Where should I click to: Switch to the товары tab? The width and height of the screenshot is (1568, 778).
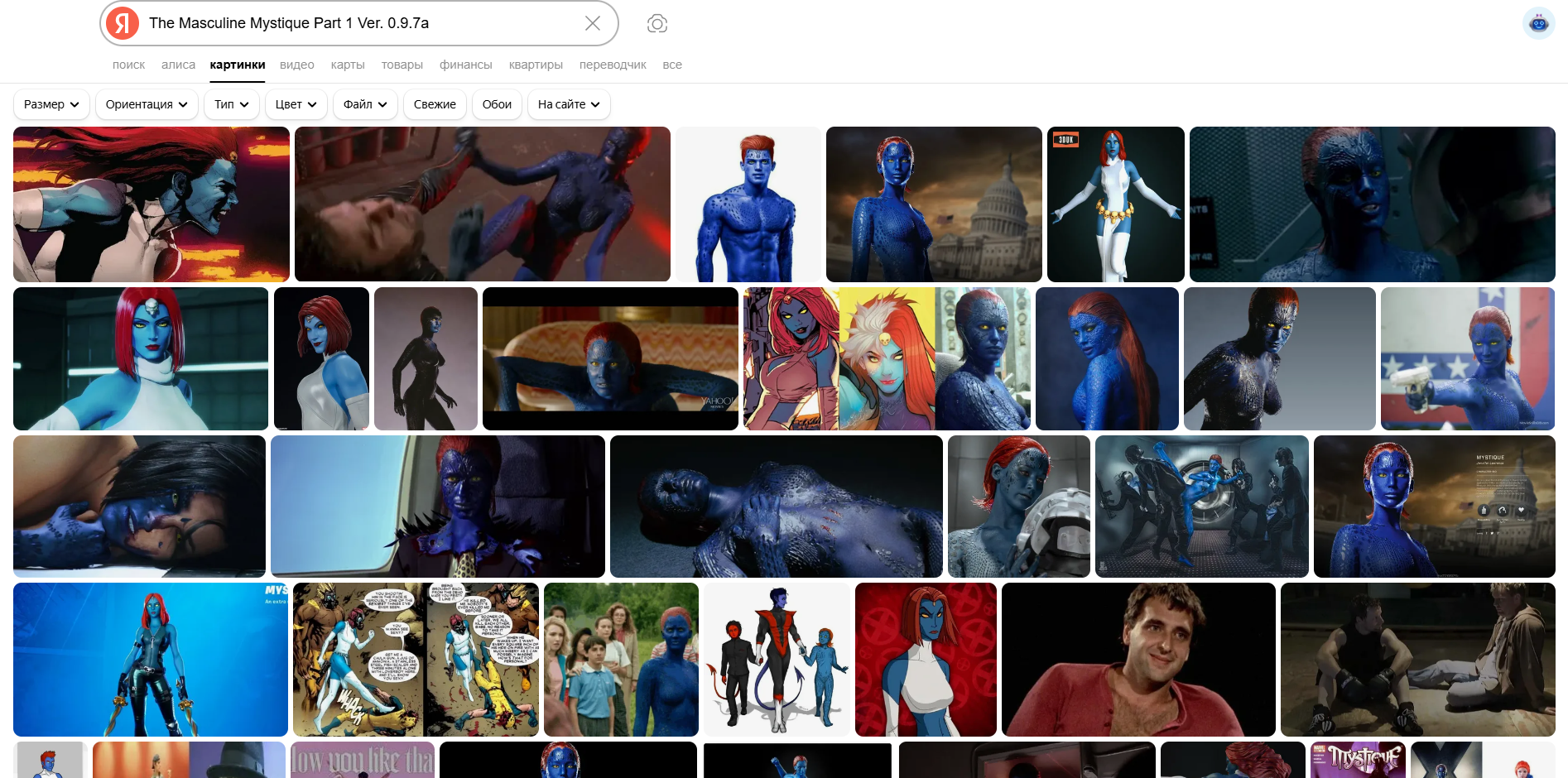tap(402, 65)
